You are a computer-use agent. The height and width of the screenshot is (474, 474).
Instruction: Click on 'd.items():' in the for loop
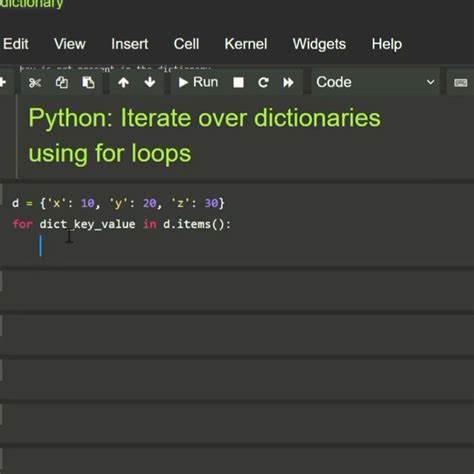tap(197, 224)
